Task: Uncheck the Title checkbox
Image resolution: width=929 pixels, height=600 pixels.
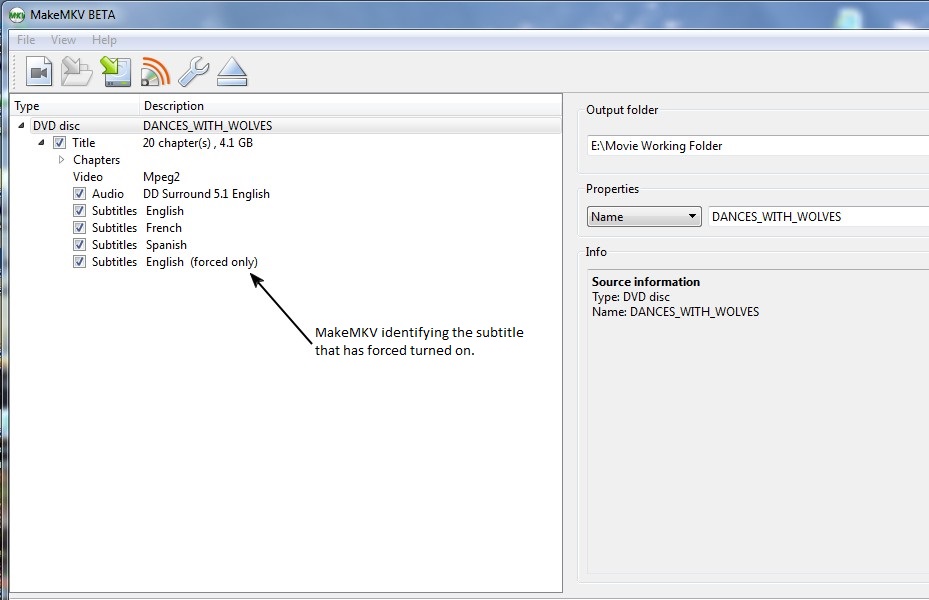Action: 59,143
